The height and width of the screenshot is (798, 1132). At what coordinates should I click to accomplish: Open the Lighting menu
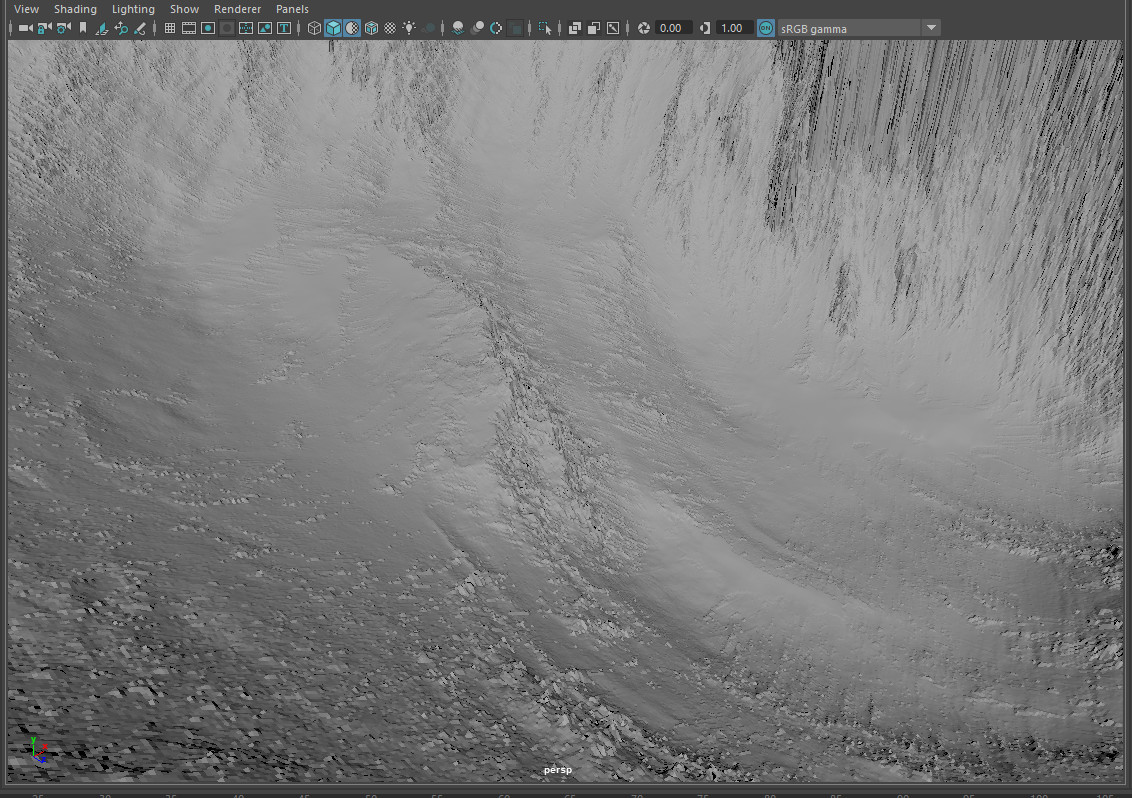click(133, 9)
